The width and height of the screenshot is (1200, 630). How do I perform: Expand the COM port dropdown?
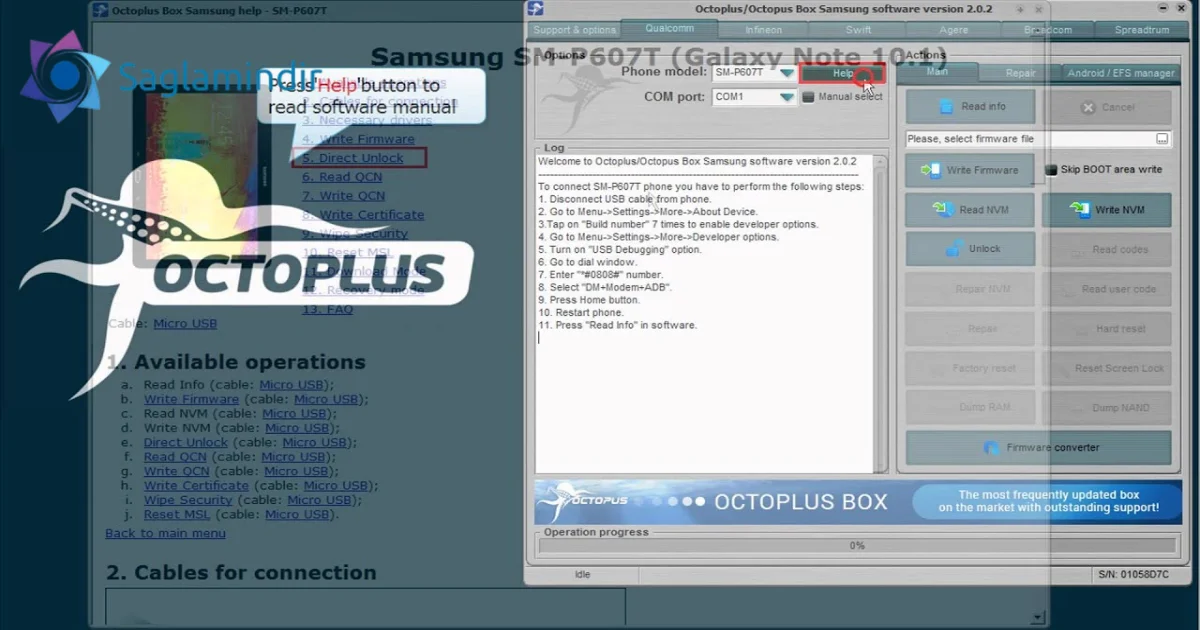[787, 97]
